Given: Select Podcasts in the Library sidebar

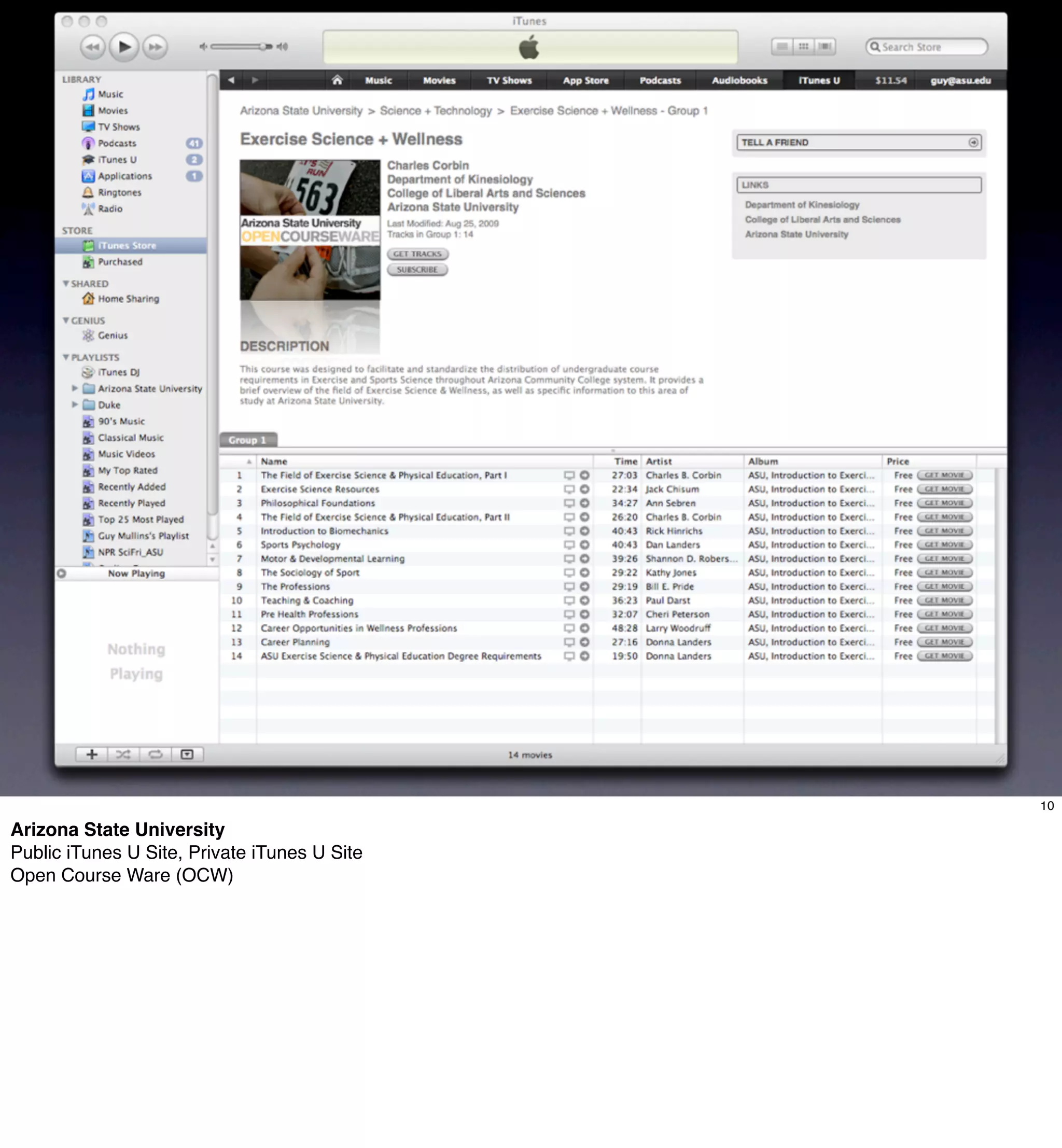Looking at the screenshot, I should pyautogui.click(x=117, y=143).
